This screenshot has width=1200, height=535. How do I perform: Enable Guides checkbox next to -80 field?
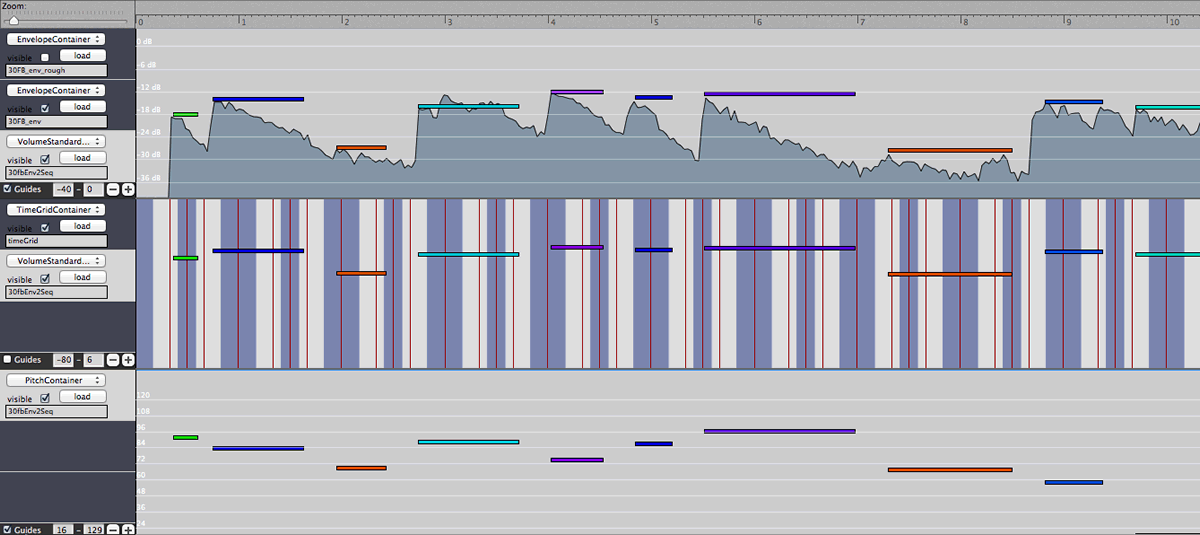[8, 359]
